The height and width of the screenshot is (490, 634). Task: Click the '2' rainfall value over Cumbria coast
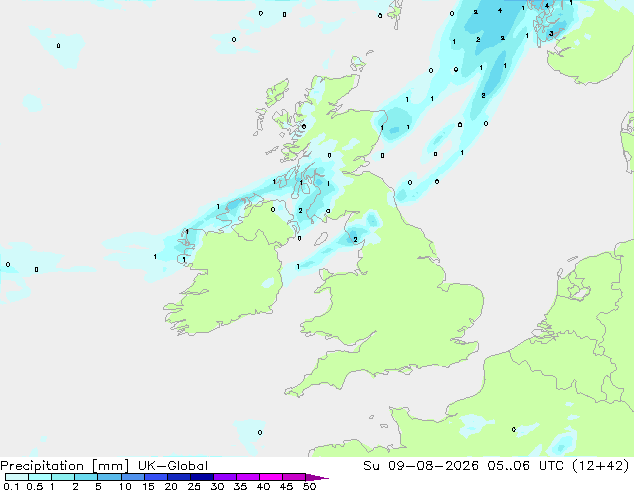point(355,240)
